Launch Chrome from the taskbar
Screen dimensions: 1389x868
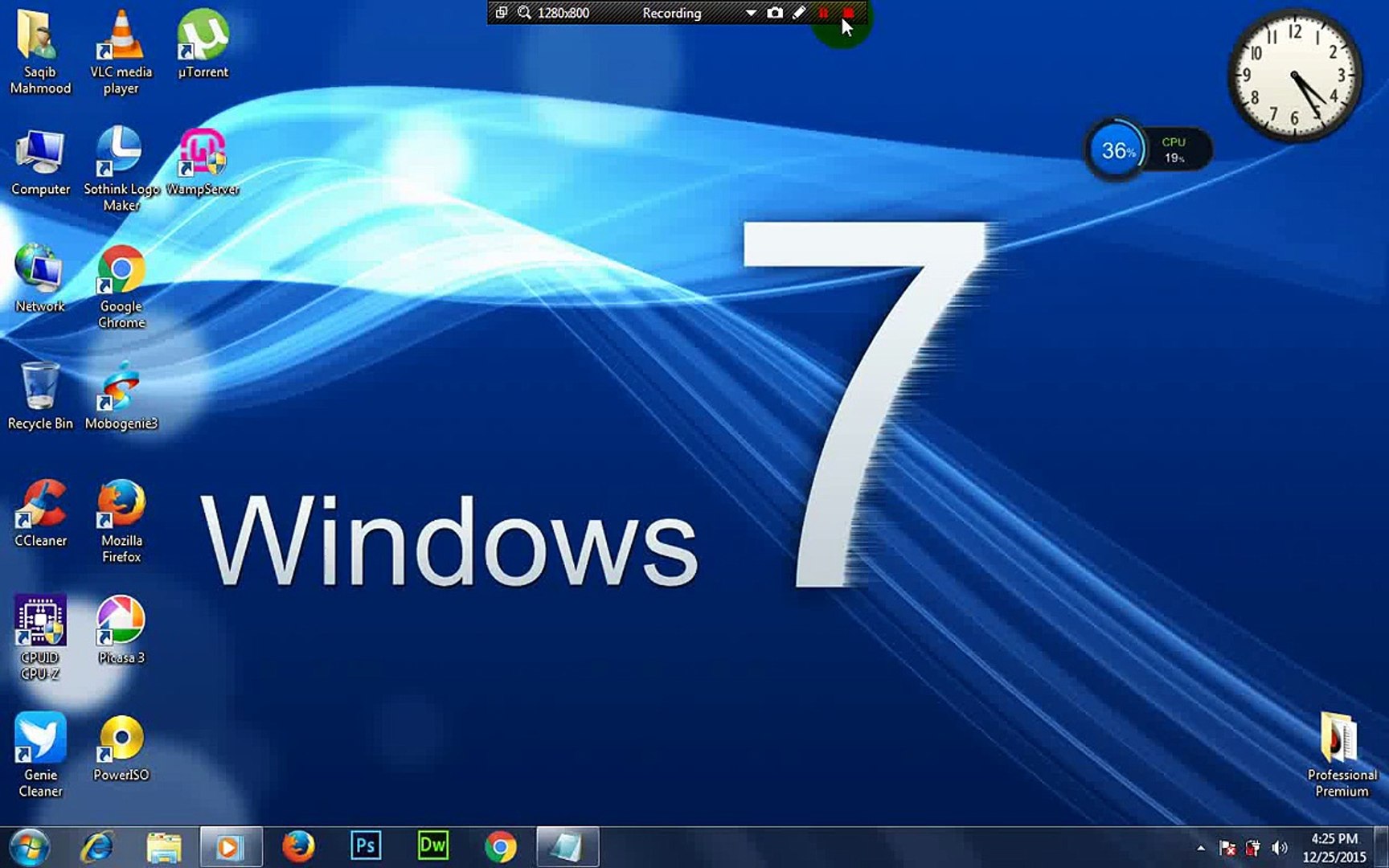[500, 847]
